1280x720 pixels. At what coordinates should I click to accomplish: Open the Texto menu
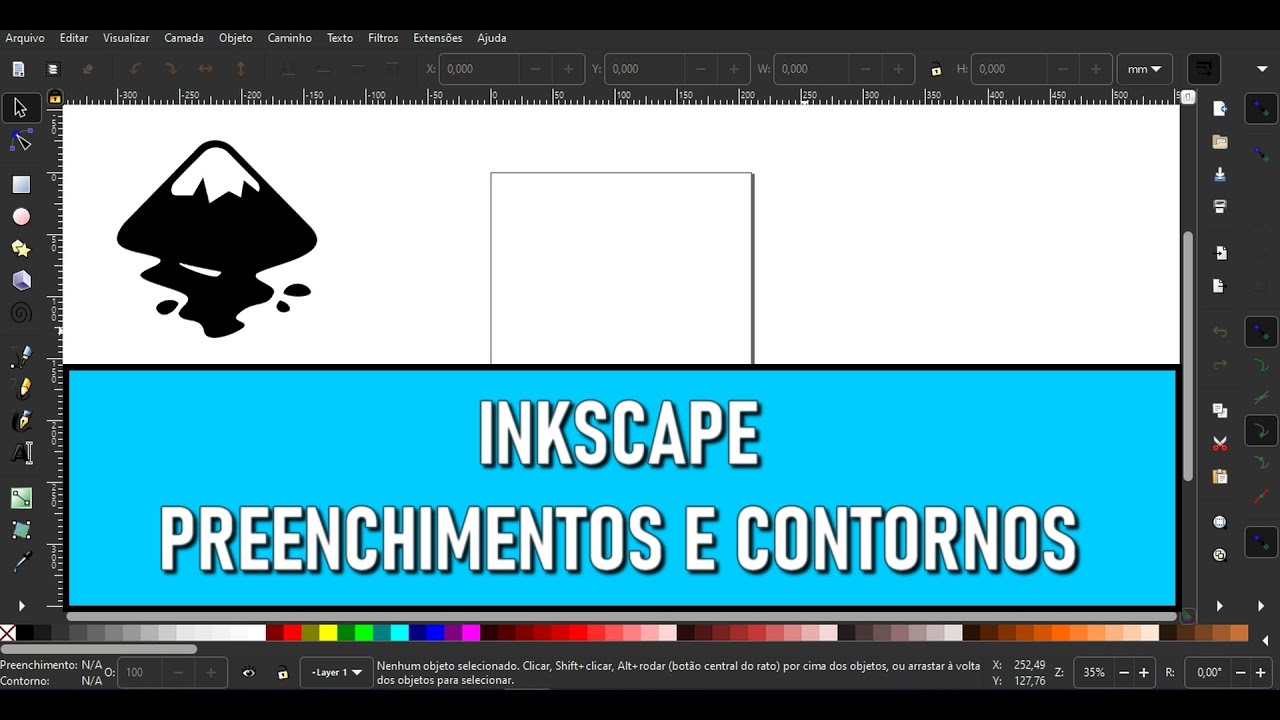340,38
